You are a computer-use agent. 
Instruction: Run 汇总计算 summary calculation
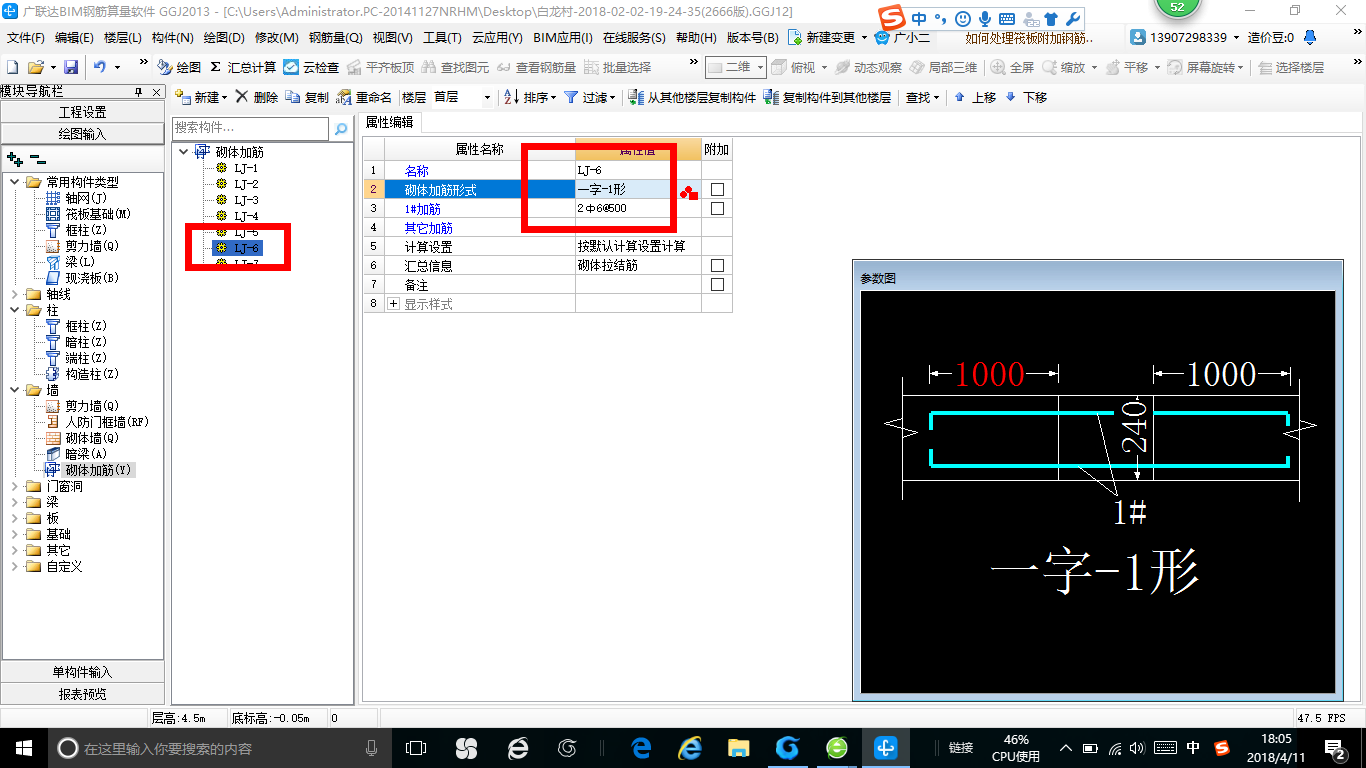(x=243, y=67)
